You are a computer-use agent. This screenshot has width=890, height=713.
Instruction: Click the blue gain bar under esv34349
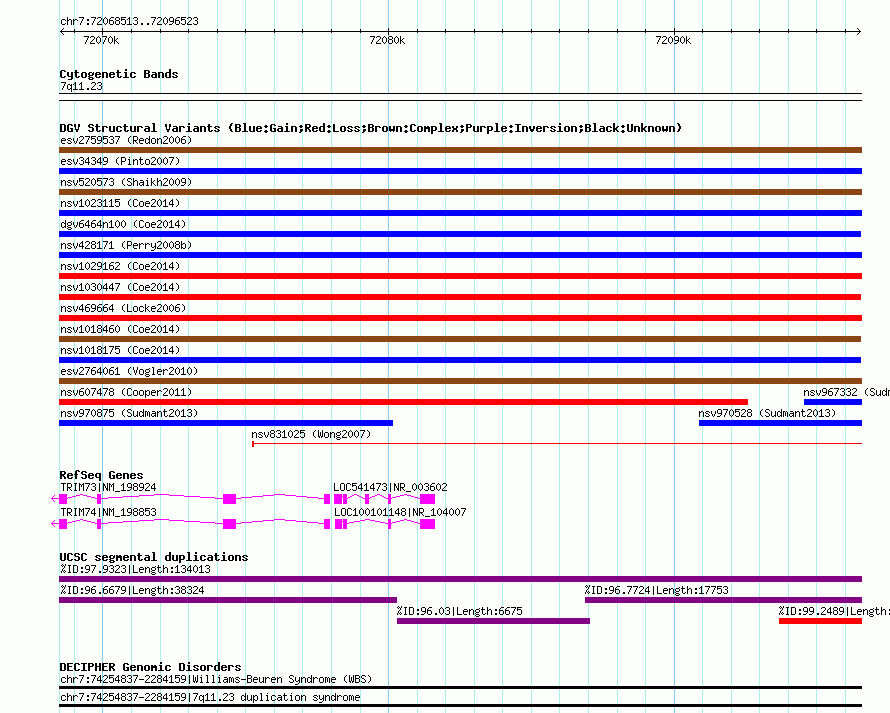(460, 171)
